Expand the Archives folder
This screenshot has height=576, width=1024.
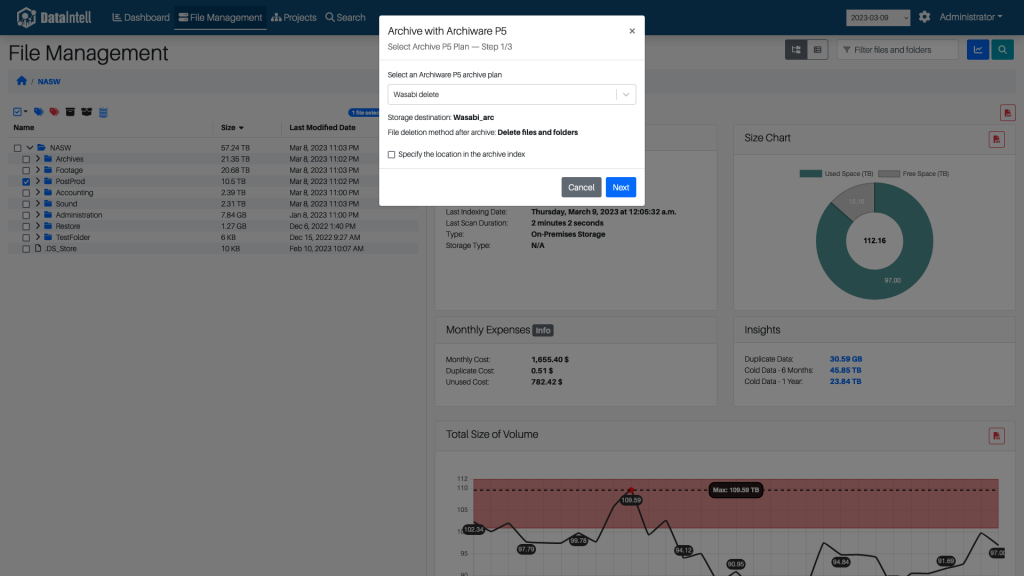click(38, 159)
